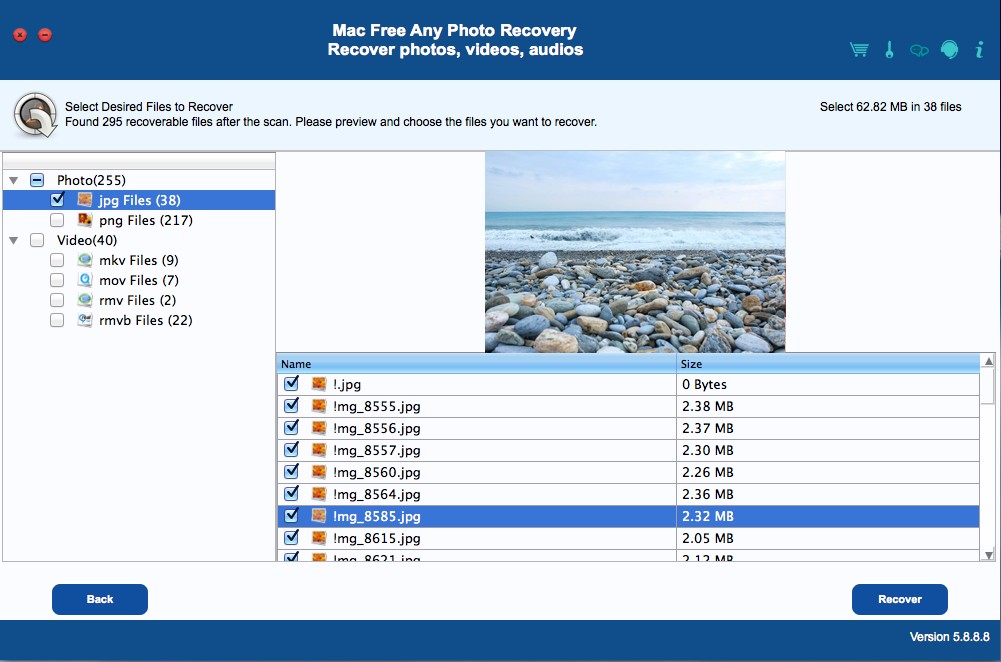Click the mov Files QuickTime icon
1001x662 pixels.
[85, 280]
